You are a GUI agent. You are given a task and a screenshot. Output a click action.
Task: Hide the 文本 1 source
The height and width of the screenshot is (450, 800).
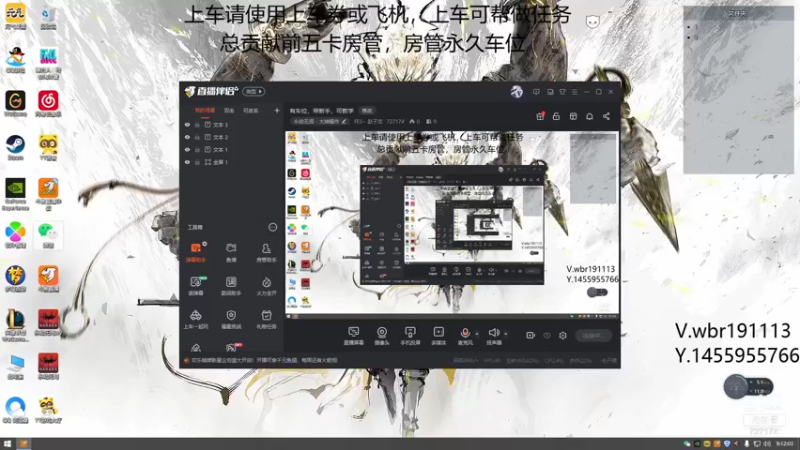pyautogui.click(x=187, y=149)
